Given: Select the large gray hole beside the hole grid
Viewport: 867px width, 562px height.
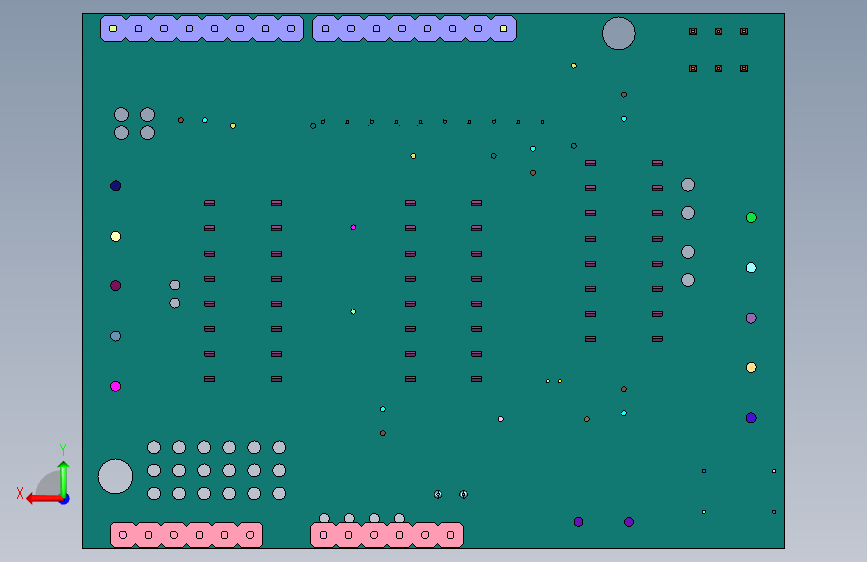Looking at the screenshot, I should (x=115, y=476).
